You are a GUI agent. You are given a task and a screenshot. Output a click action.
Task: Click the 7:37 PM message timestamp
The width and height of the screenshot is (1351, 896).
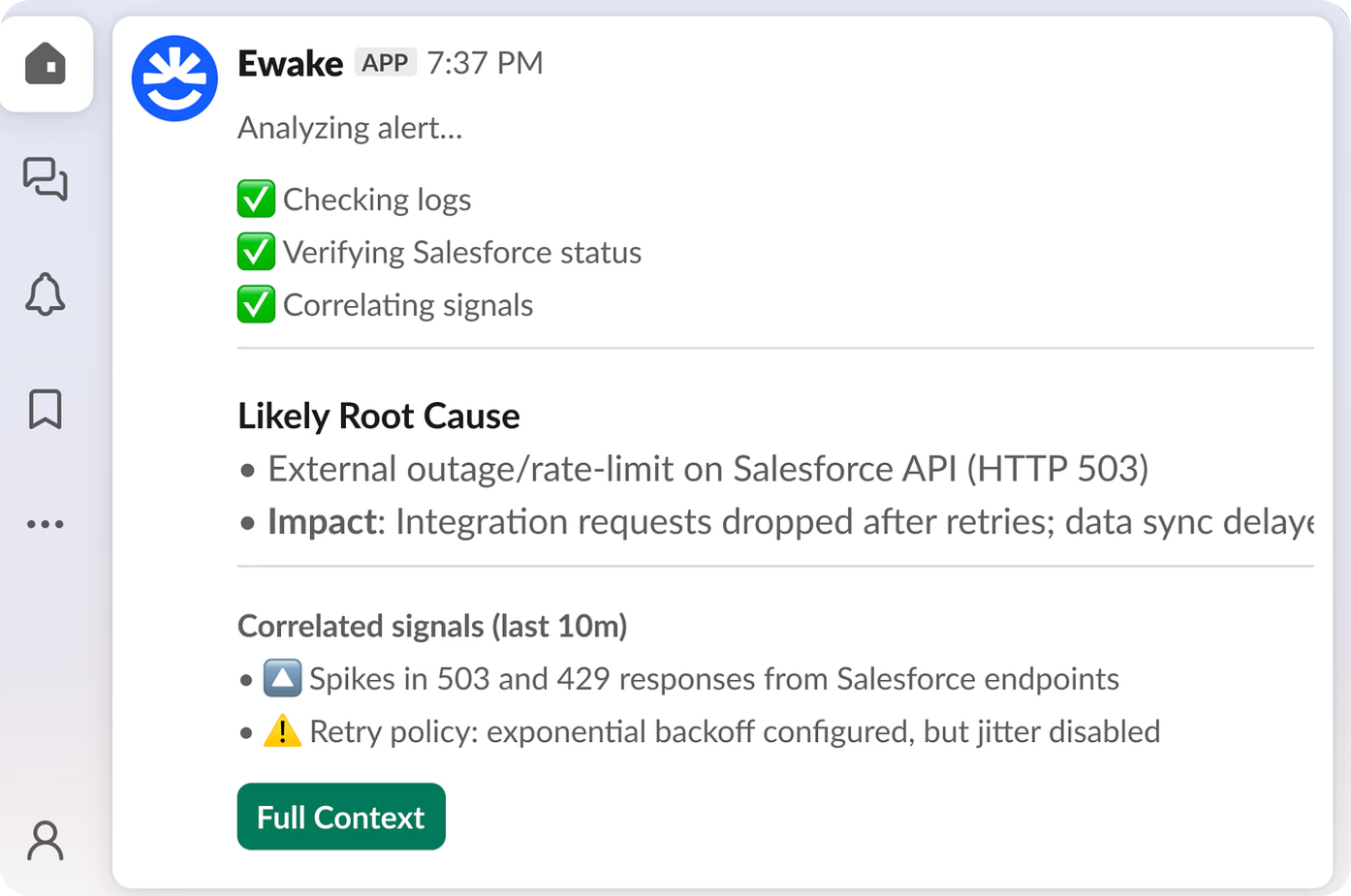(x=485, y=63)
